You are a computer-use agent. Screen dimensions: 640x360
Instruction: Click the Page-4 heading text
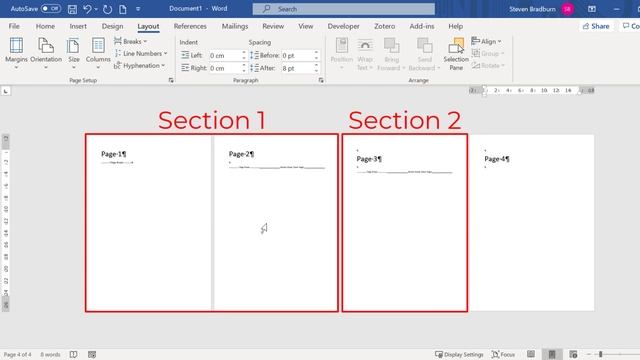point(497,159)
